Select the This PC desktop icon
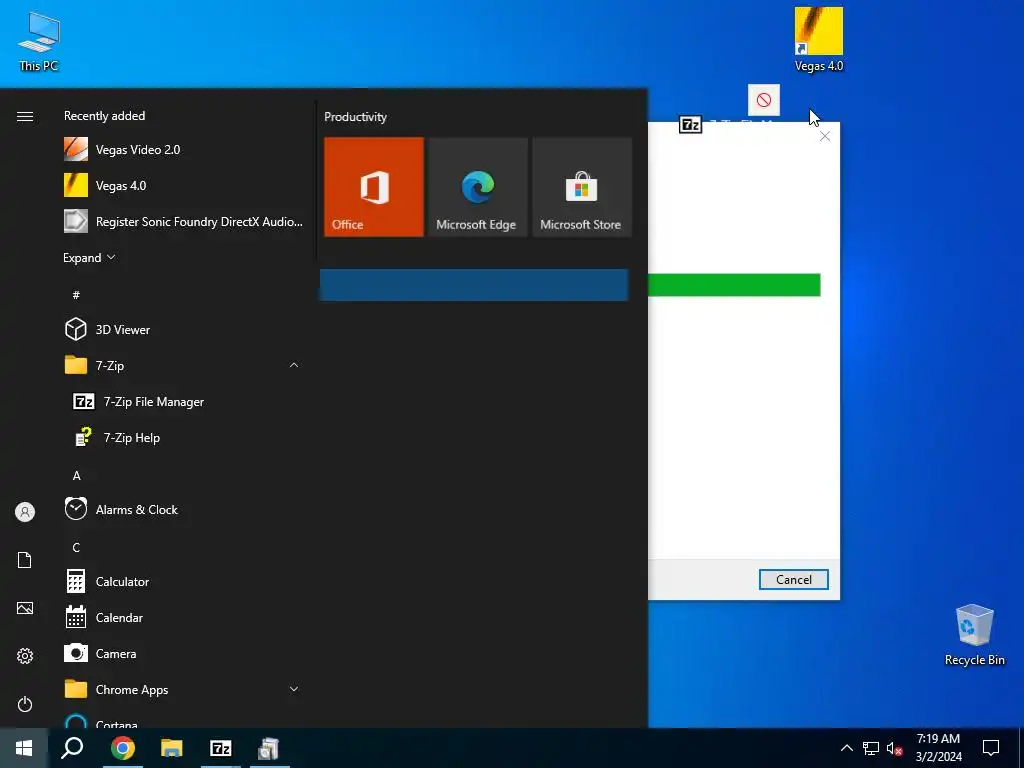The image size is (1024, 768). click(x=39, y=42)
